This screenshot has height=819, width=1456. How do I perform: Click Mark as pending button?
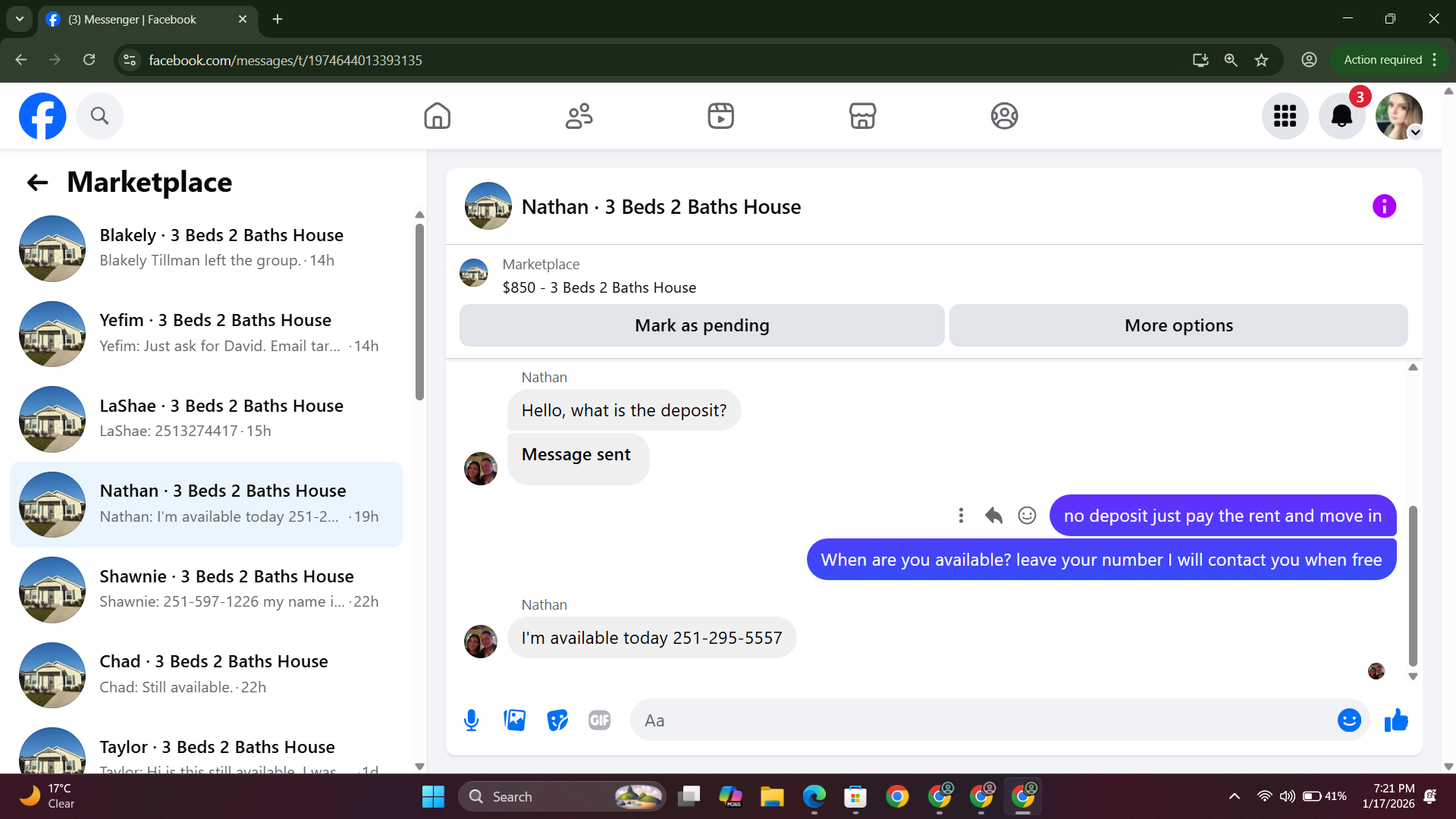[701, 325]
